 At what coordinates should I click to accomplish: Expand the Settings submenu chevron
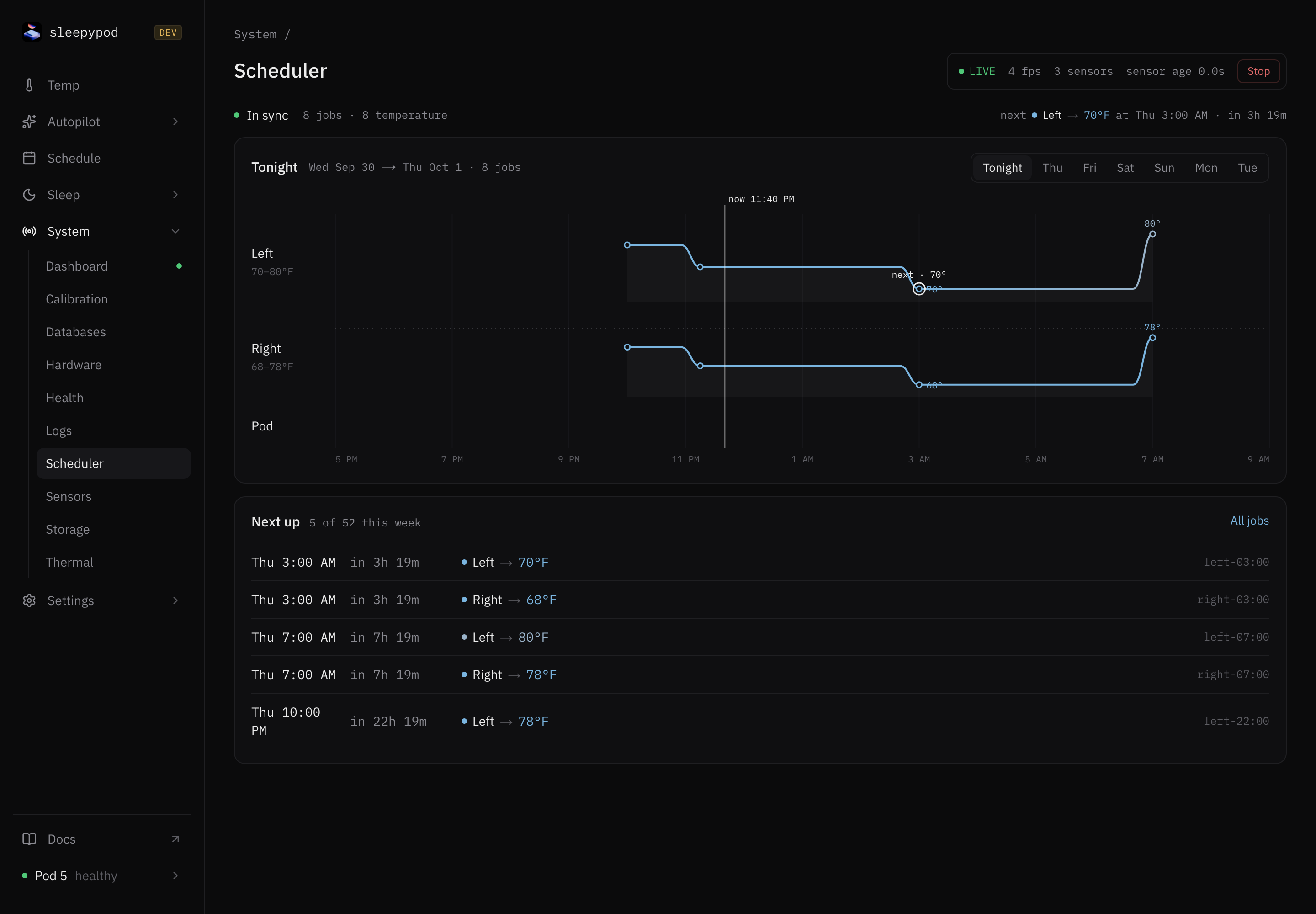coord(175,600)
